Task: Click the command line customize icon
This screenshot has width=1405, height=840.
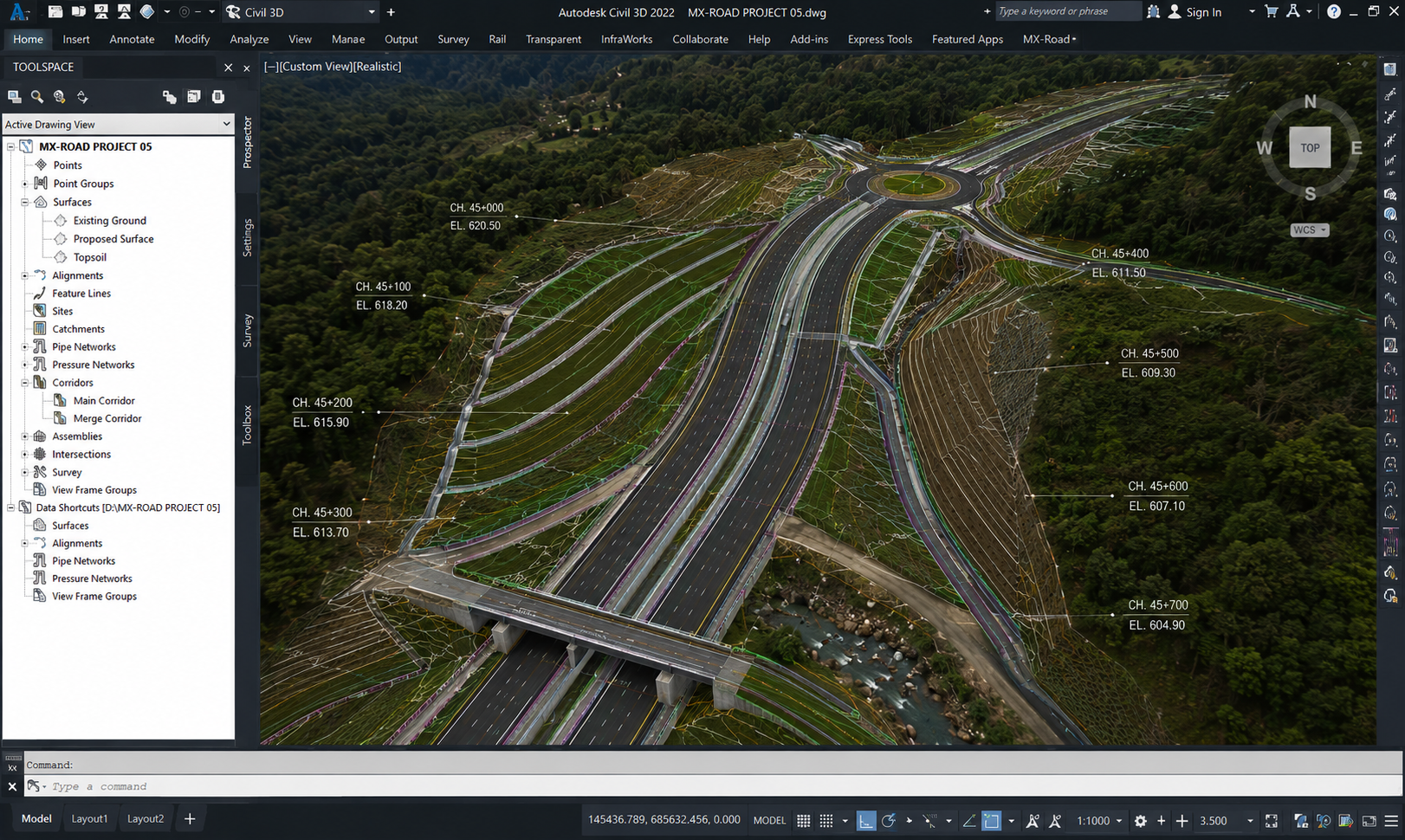Action: point(35,785)
